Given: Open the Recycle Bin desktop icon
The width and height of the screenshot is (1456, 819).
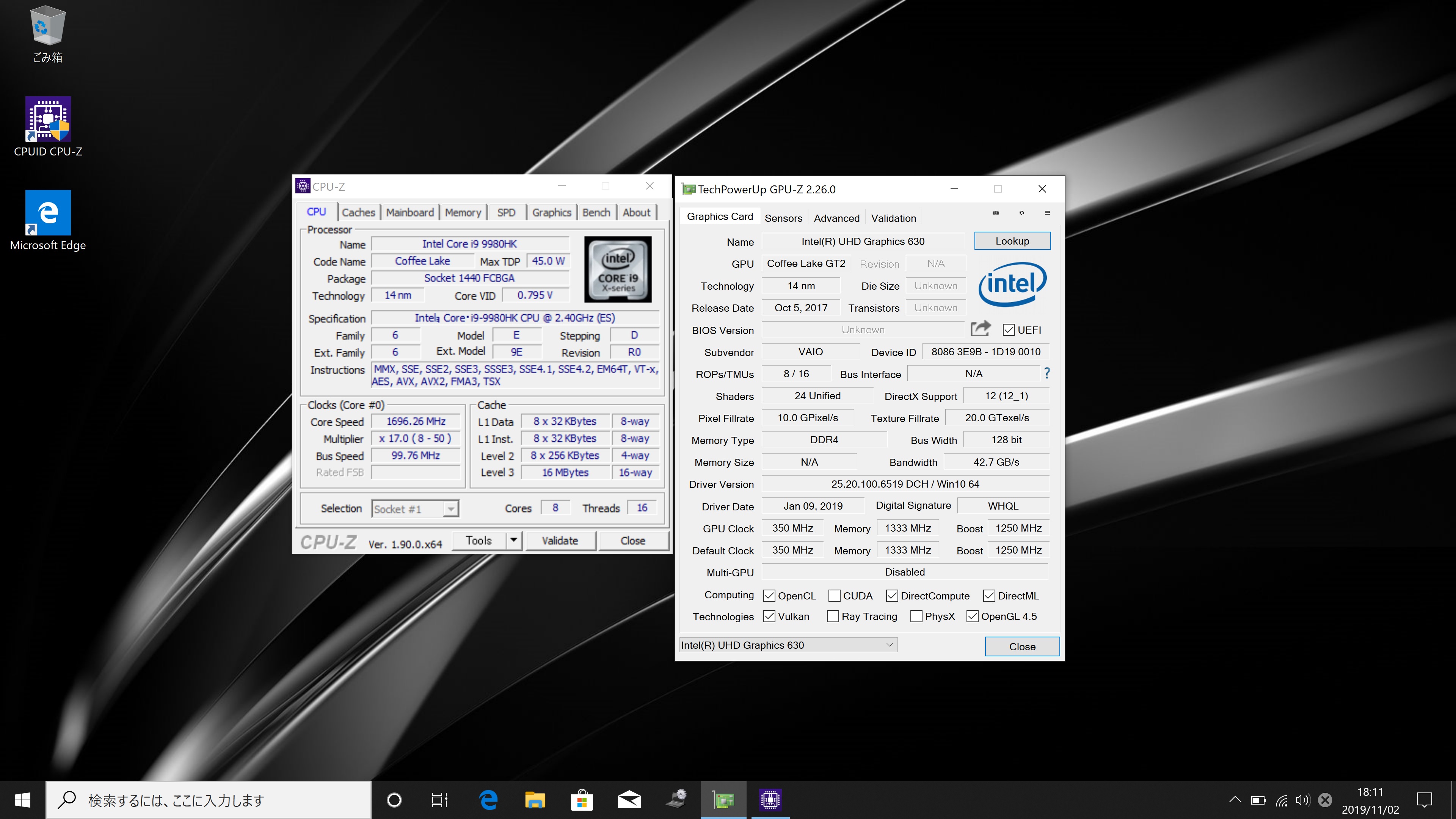Looking at the screenshot, I should click(47, 34).
